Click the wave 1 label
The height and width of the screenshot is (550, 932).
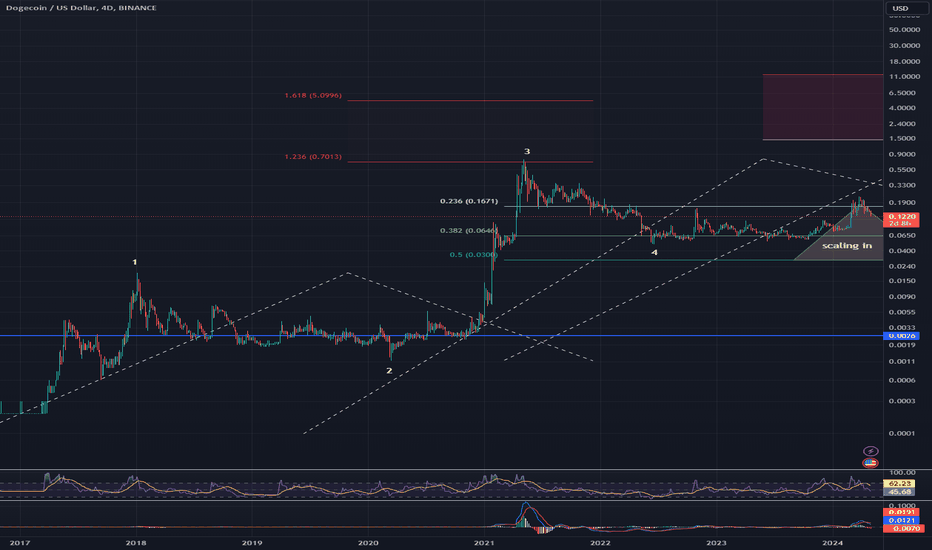coord(134,262)
